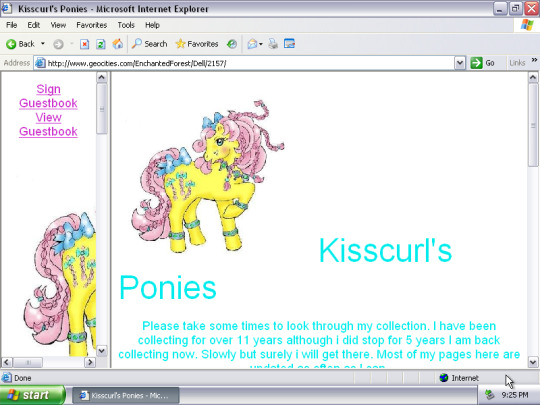This screenshot has height=405, width=540.
Task: Click the Kisscurl's heading text
Action: coord(385,250)
